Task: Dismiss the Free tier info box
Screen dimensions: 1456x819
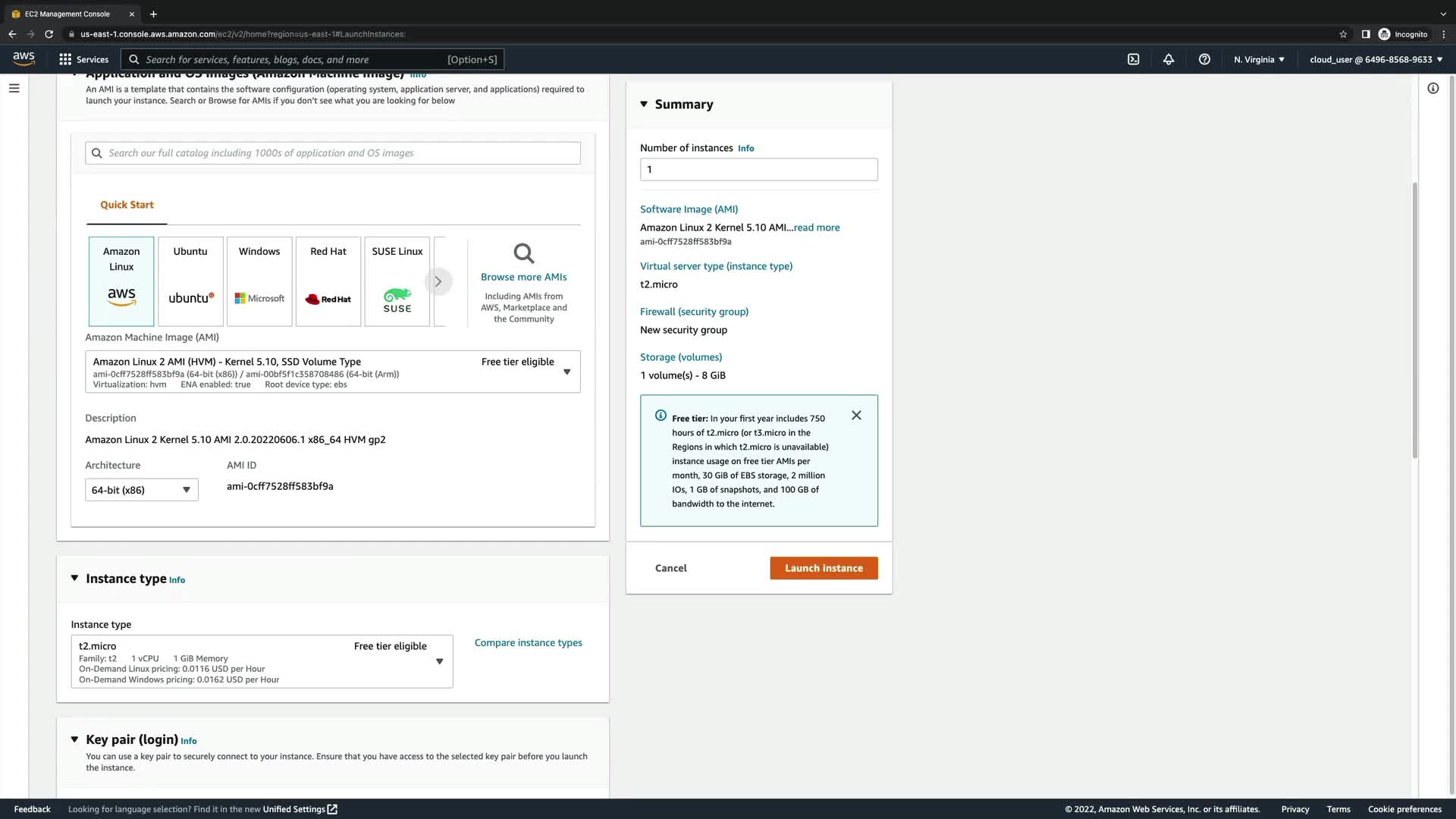Action: coord(856,416)
